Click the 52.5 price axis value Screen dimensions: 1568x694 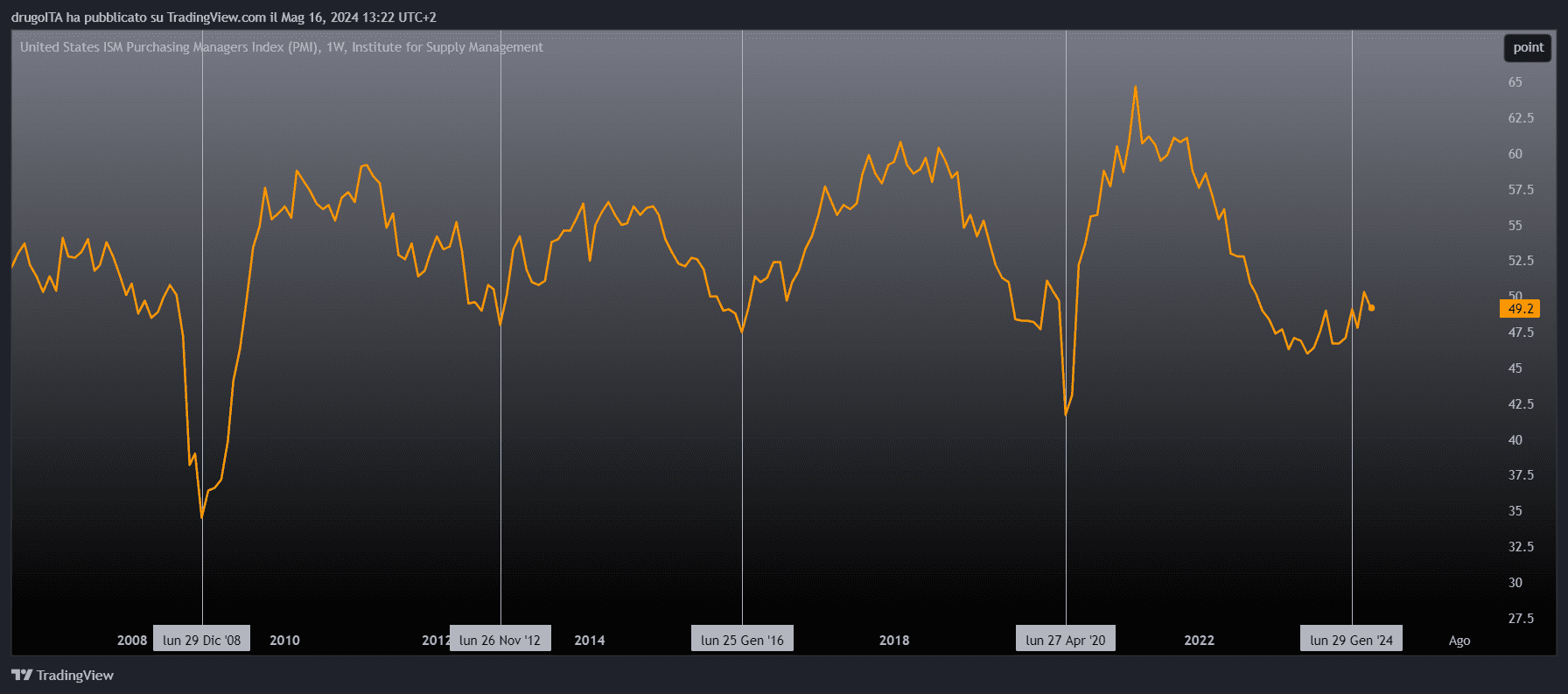click(x=1521, y=261)
